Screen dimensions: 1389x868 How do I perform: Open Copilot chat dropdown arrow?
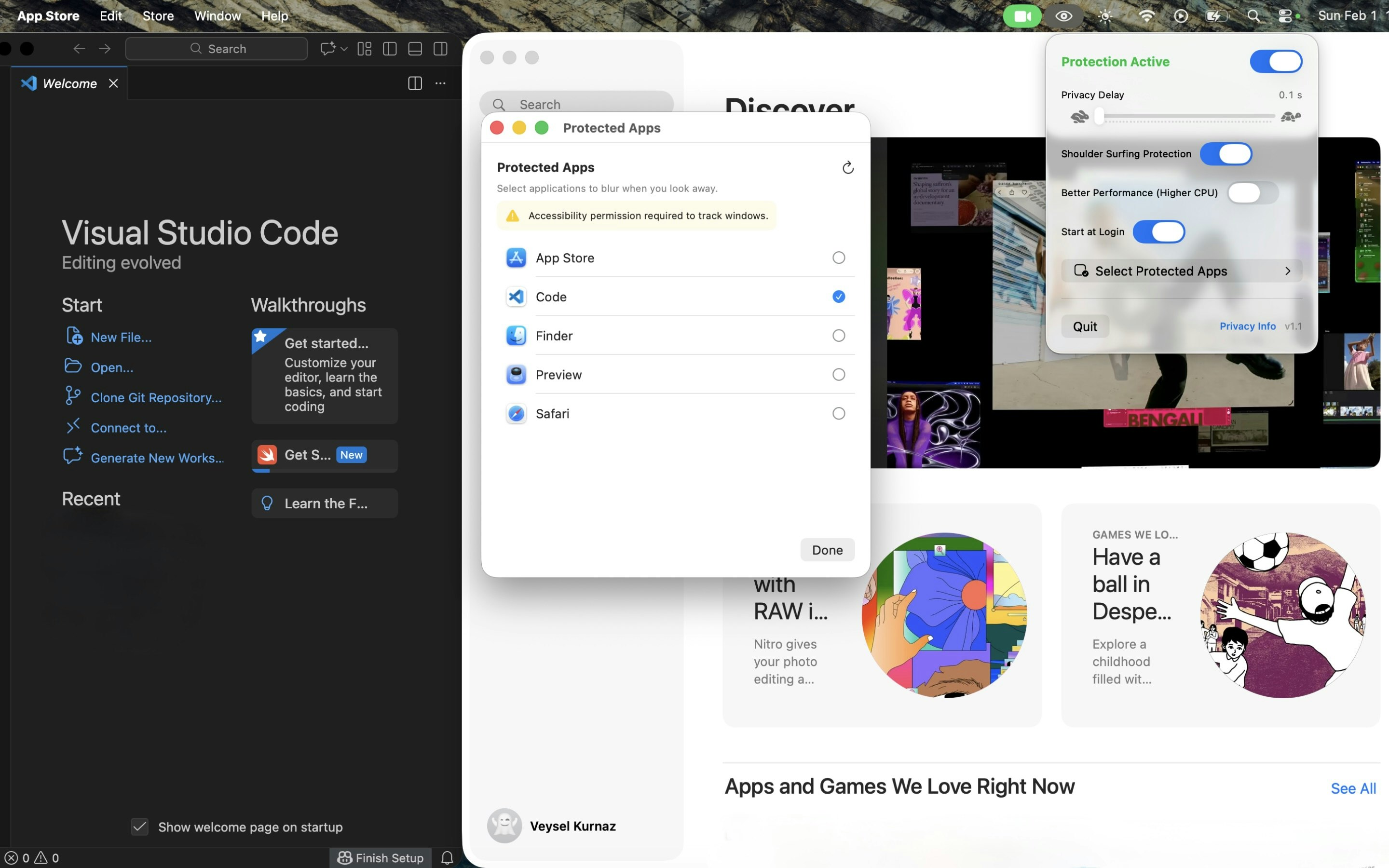(x=344, y=49)
